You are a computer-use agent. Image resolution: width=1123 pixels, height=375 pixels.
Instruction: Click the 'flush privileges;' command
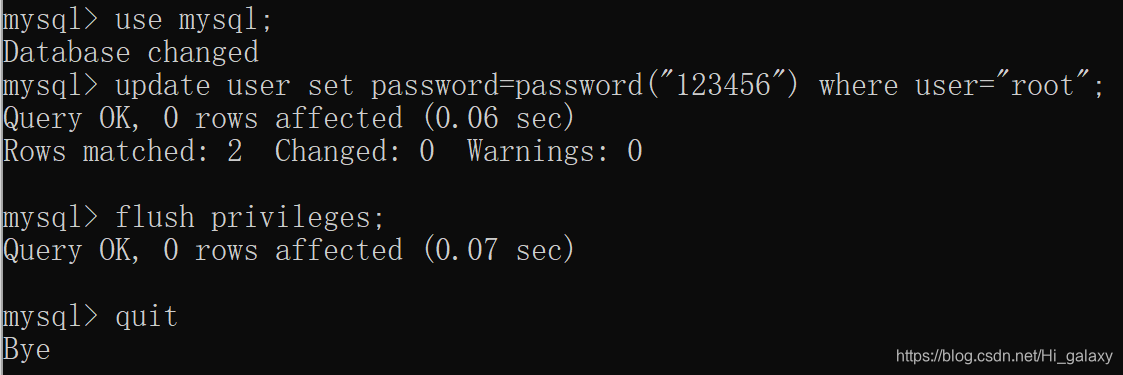pos(251,218)
